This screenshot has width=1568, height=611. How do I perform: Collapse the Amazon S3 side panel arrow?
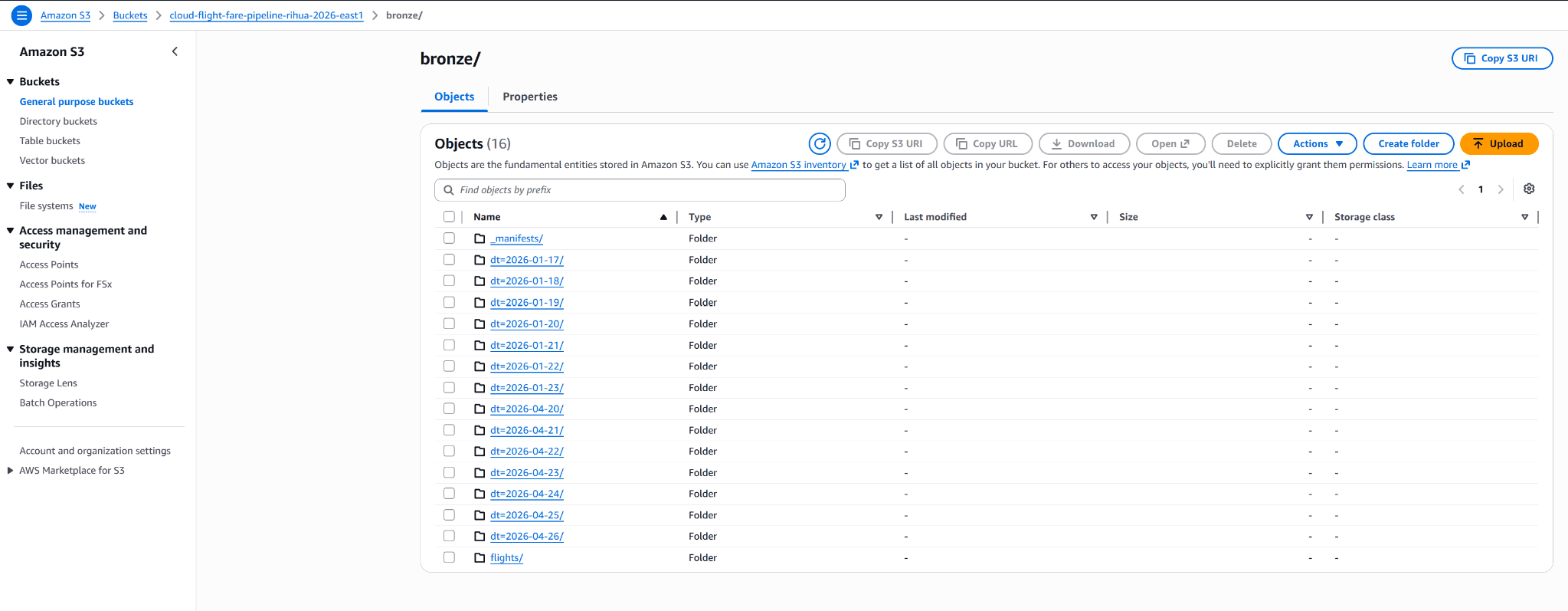(x=175, y=51)
